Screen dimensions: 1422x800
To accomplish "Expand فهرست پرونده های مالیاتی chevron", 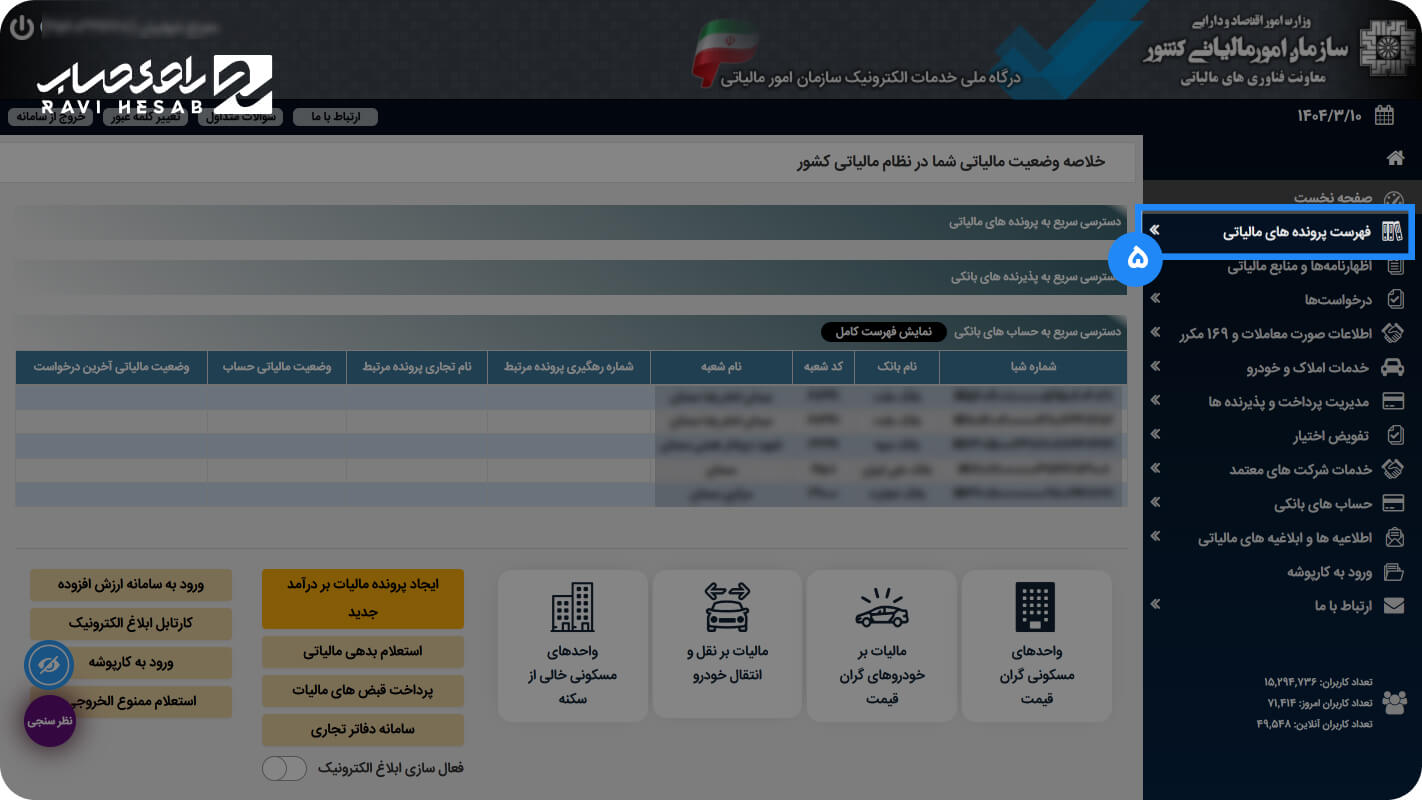I will [x=1155, y=231].
